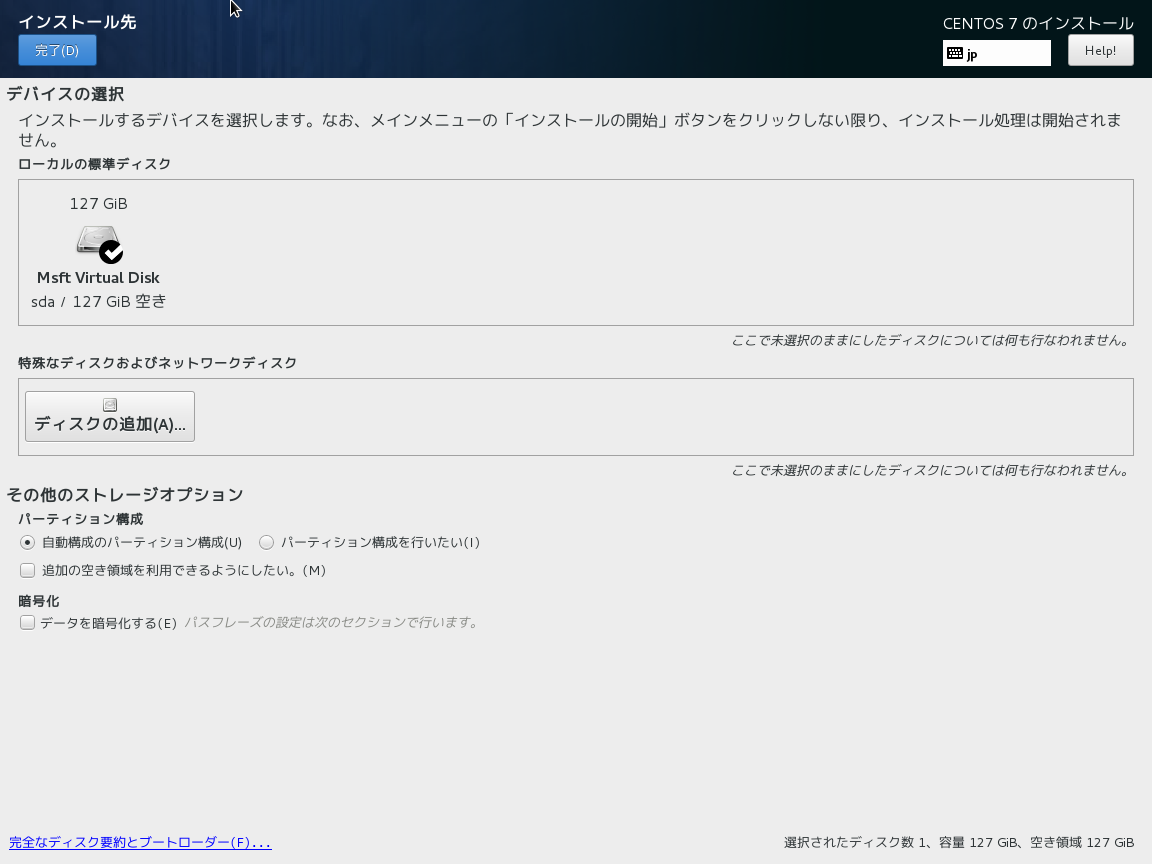Tick the データを暗号化する(E) checkbox
Screen dimensions: 1152x864
[27, 623]
